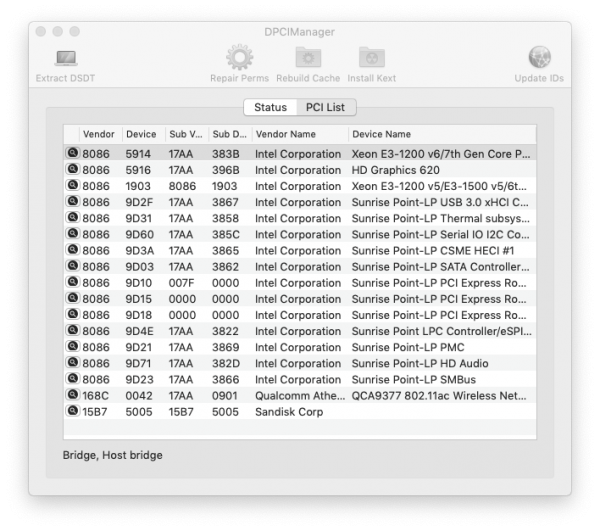Image resolution: width=600 pixels, height=531 pixels.
Task: Click lookup icon for HD Audio row
Action: coord(72,362)
